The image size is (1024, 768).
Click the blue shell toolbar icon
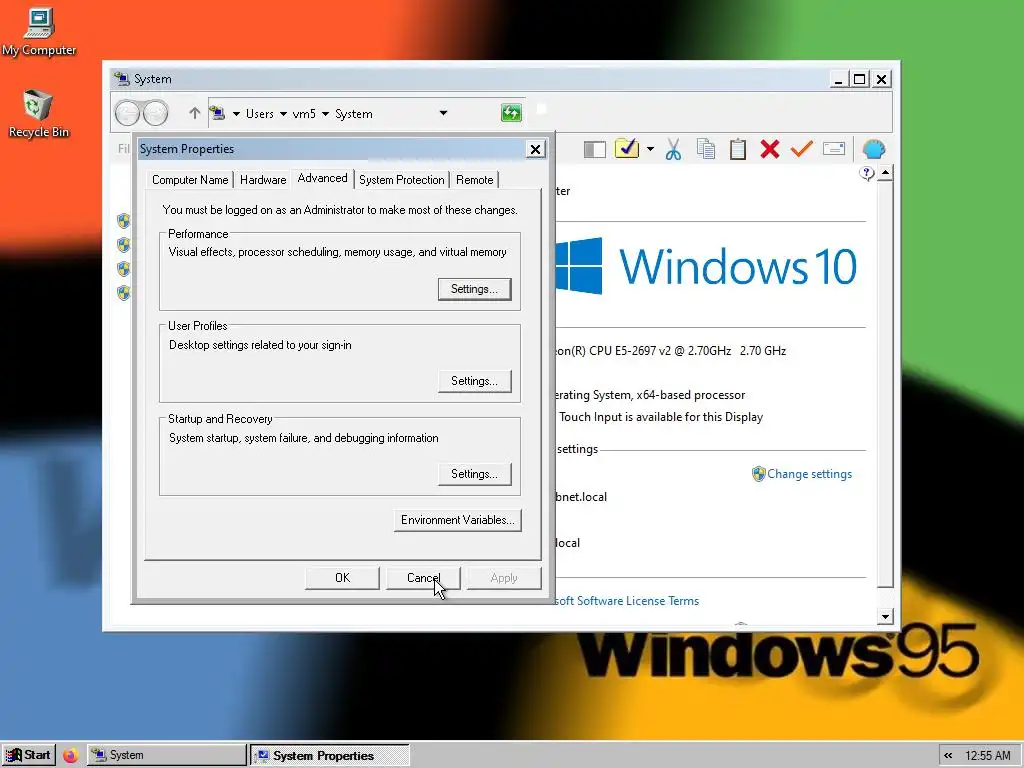(874, 150)
